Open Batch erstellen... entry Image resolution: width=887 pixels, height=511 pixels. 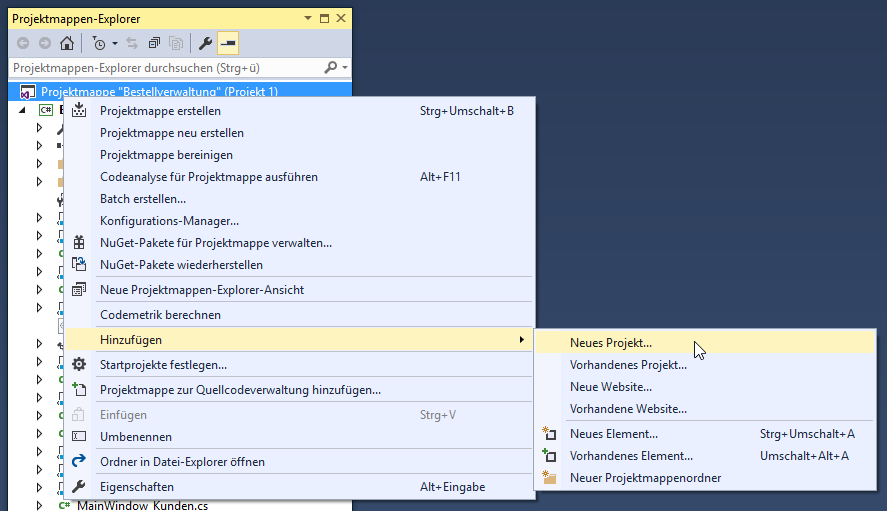(299, 199)
